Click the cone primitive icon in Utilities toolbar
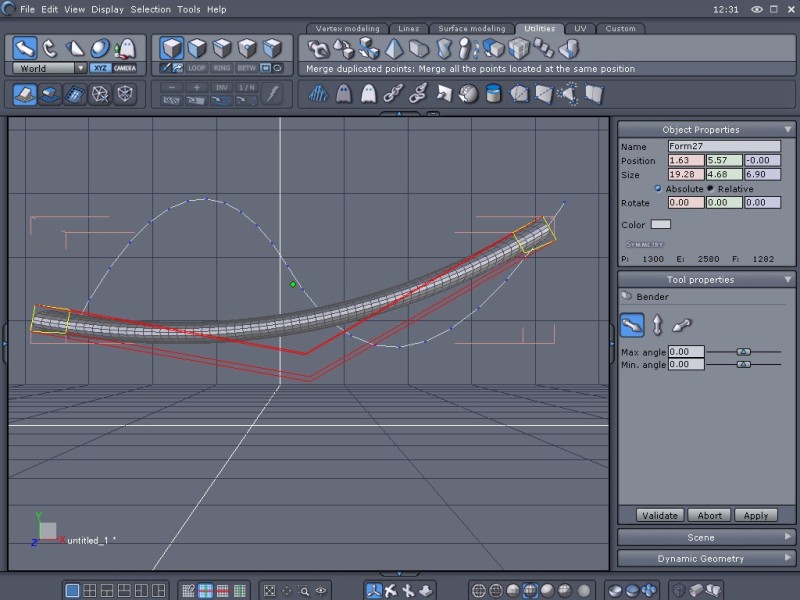The image size is (800, 600). point(393,49)
